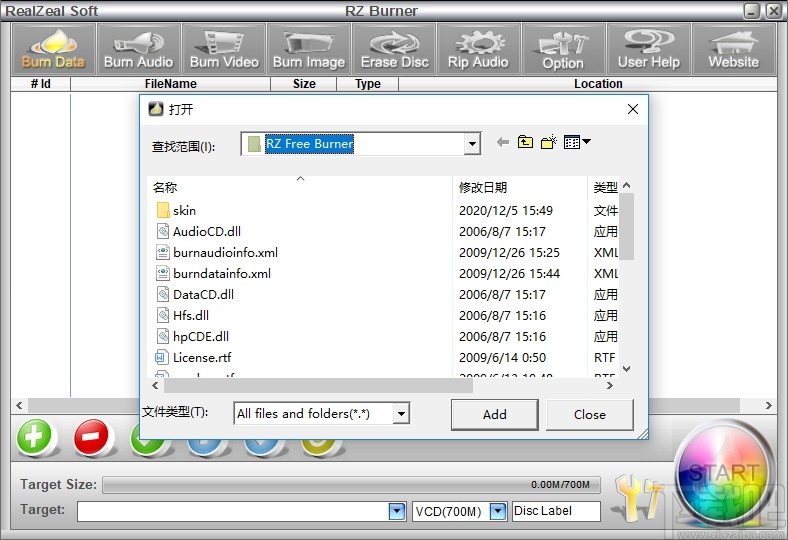The image size is (788, 540).
Task: Select DataCD.dll file
Action: pos(203,295)
